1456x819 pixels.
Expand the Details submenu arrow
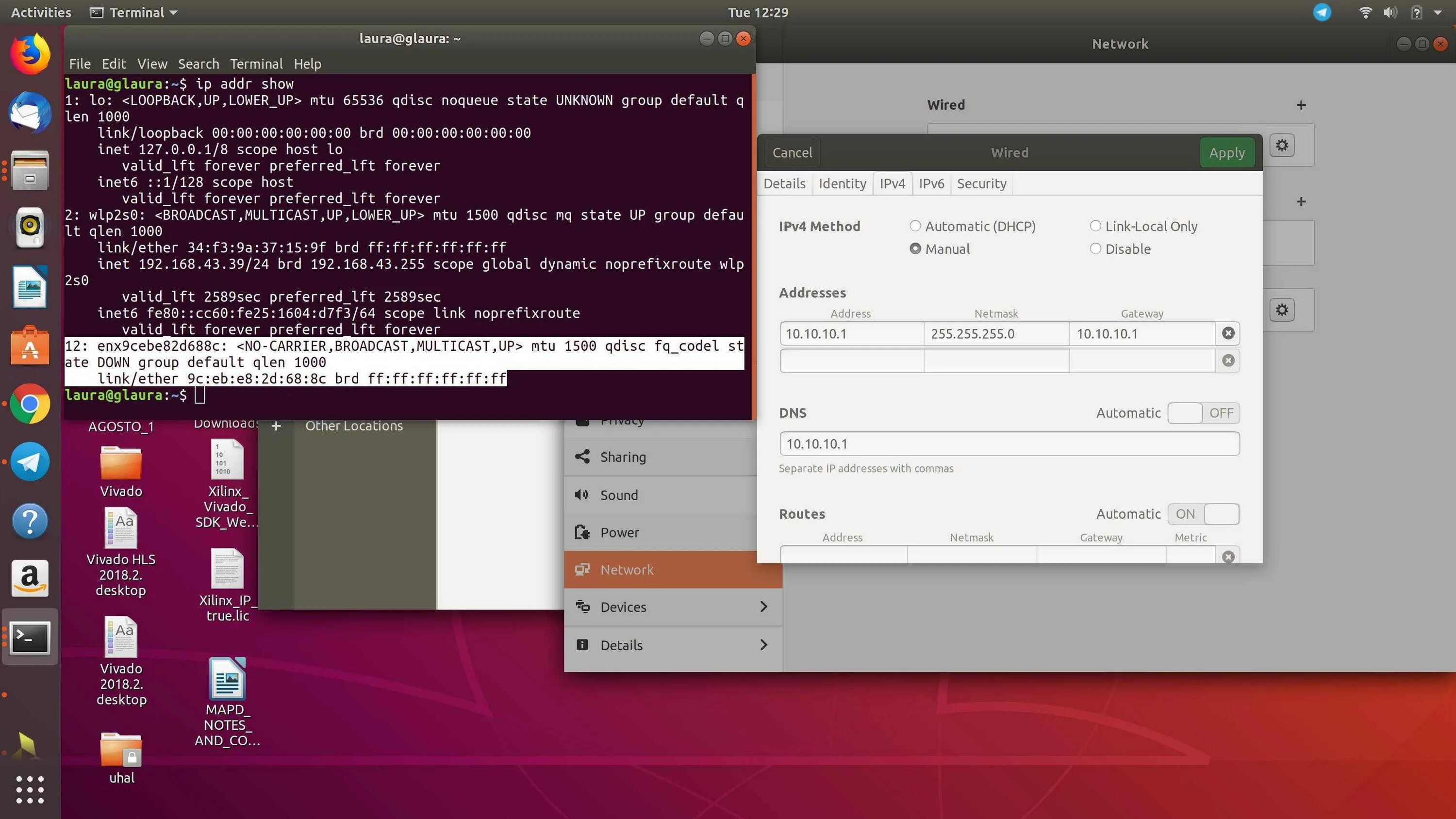pos(763,644)
